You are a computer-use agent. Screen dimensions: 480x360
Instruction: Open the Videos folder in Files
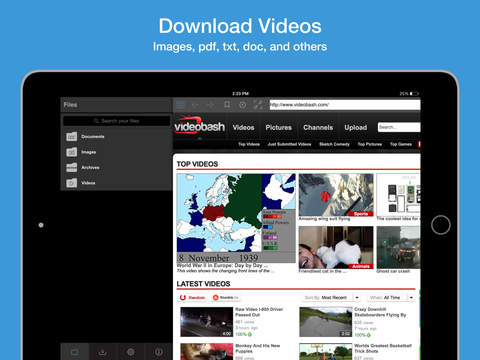click(116, 183)
